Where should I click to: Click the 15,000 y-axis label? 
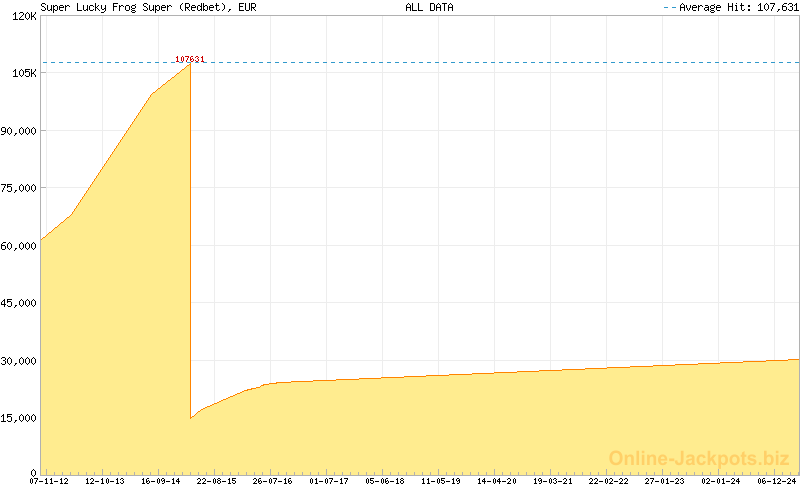point(19,418)
